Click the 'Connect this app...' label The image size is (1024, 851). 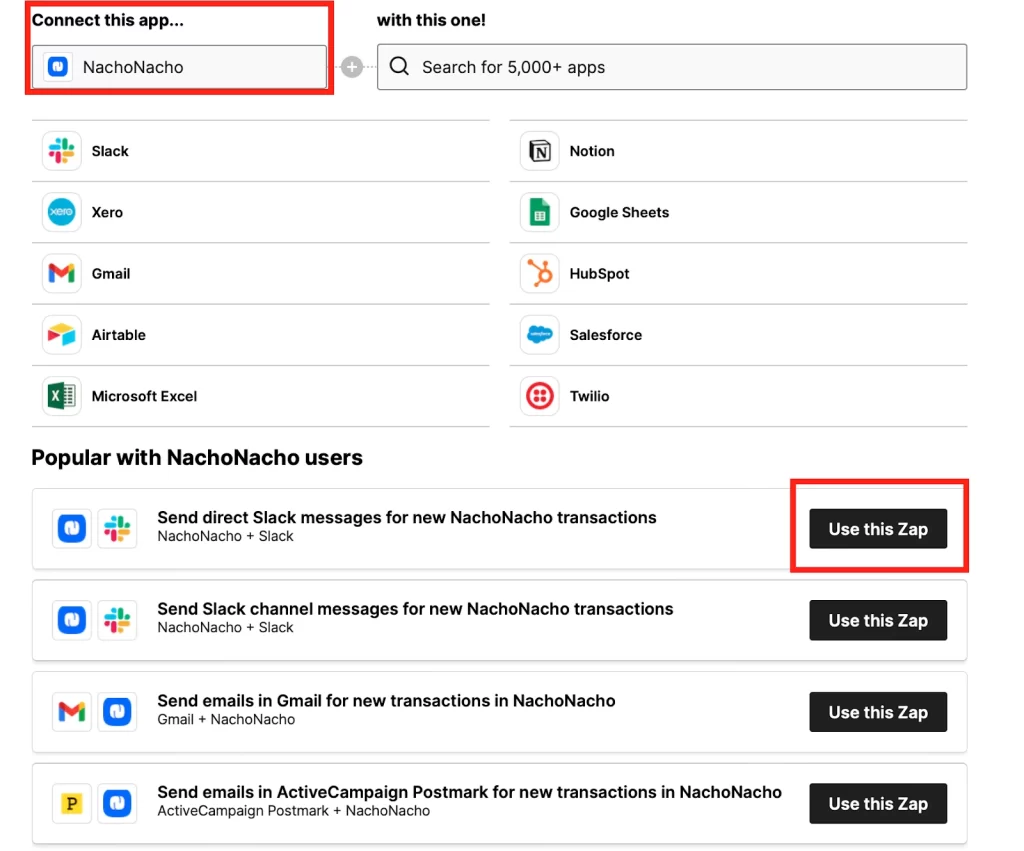pos(108,20)
